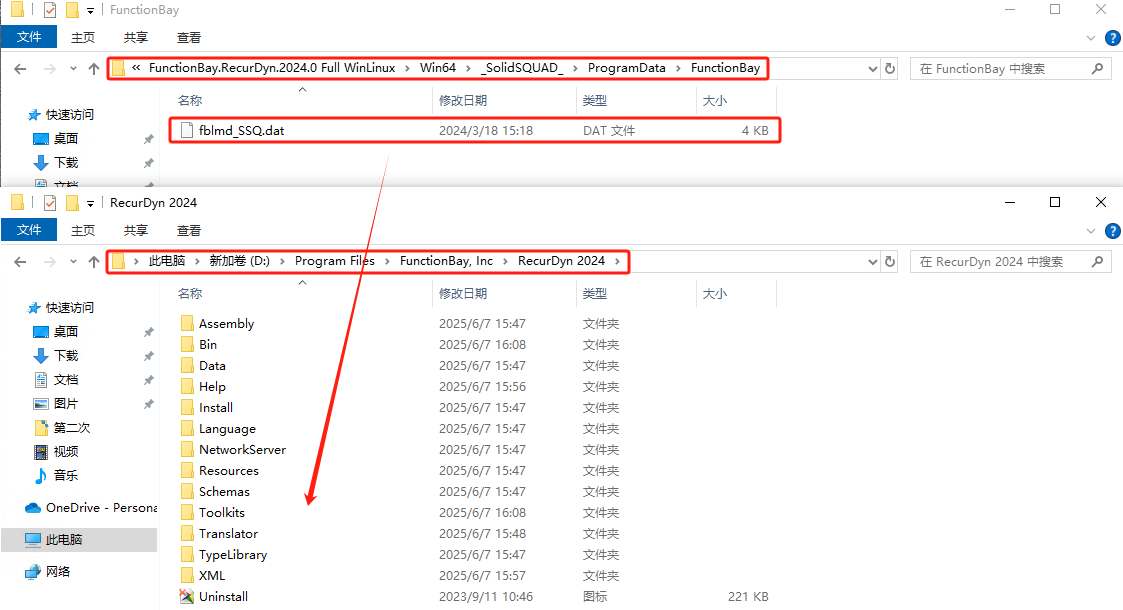
Task: Open Quick Access Toolbar customize dropdown, RecurDyn 2024 window
Action: 90,203
